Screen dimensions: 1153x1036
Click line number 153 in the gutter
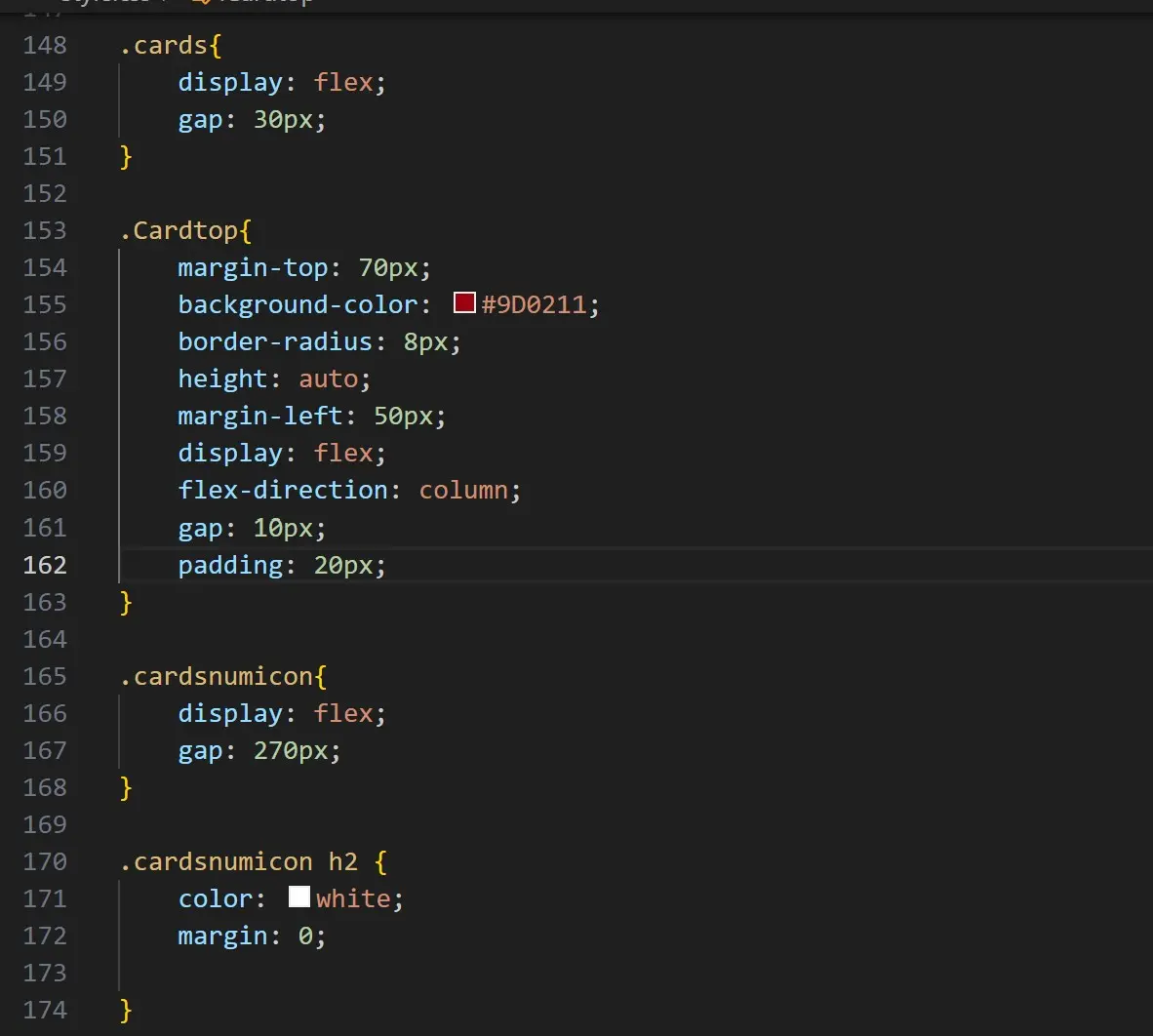45,231
